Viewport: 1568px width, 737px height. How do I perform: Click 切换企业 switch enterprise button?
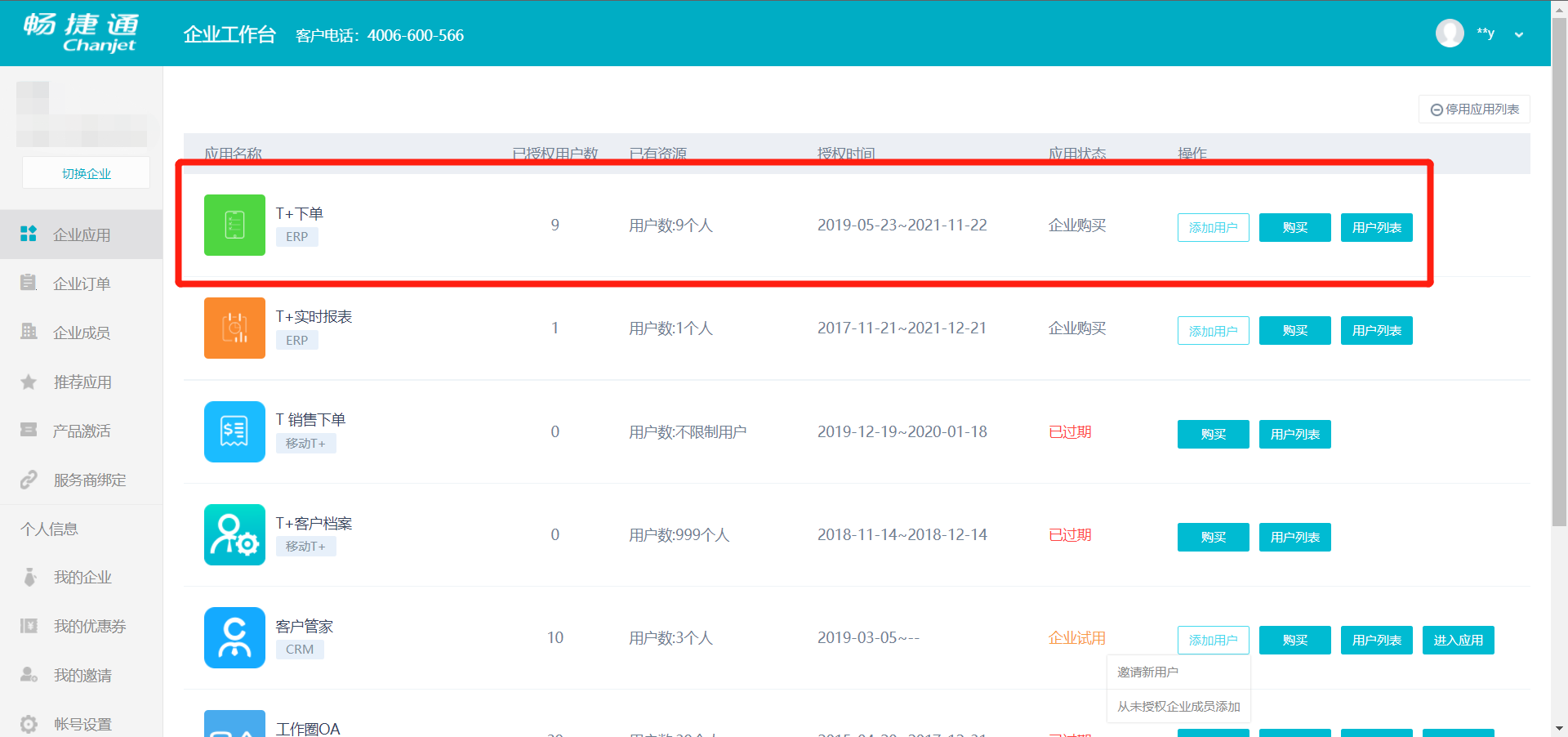(86, 173)
